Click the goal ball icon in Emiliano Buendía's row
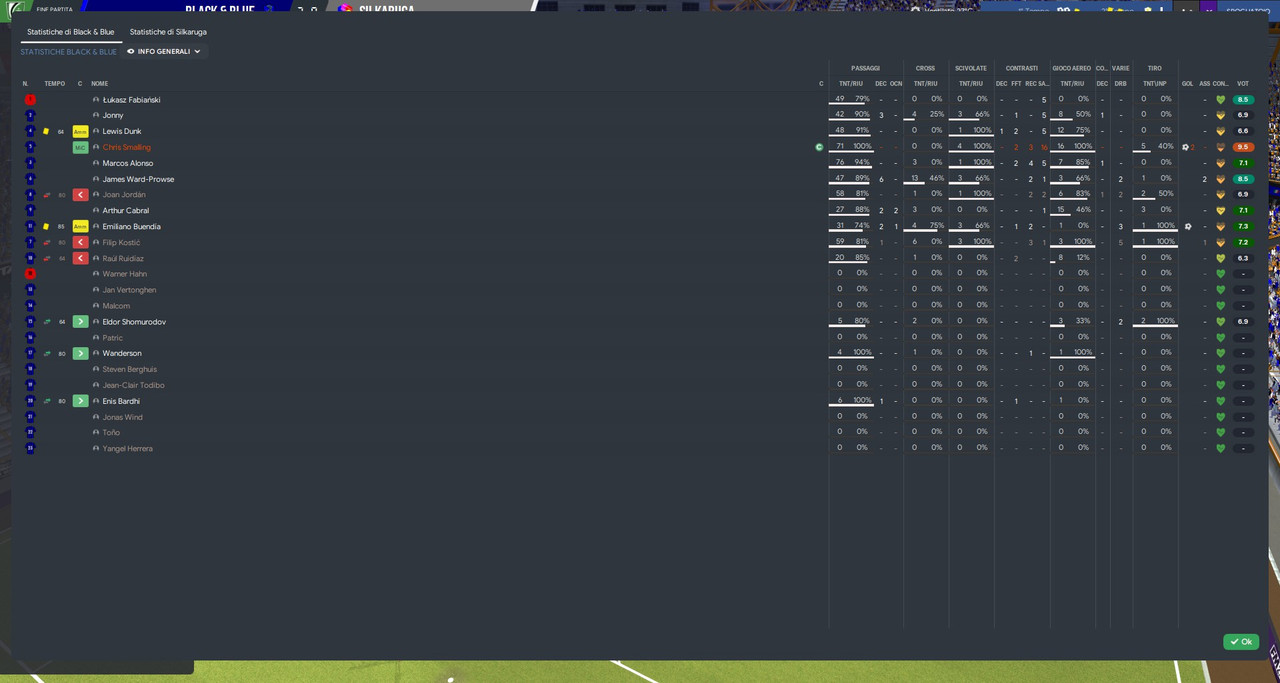 click(x=1188, y=227)
